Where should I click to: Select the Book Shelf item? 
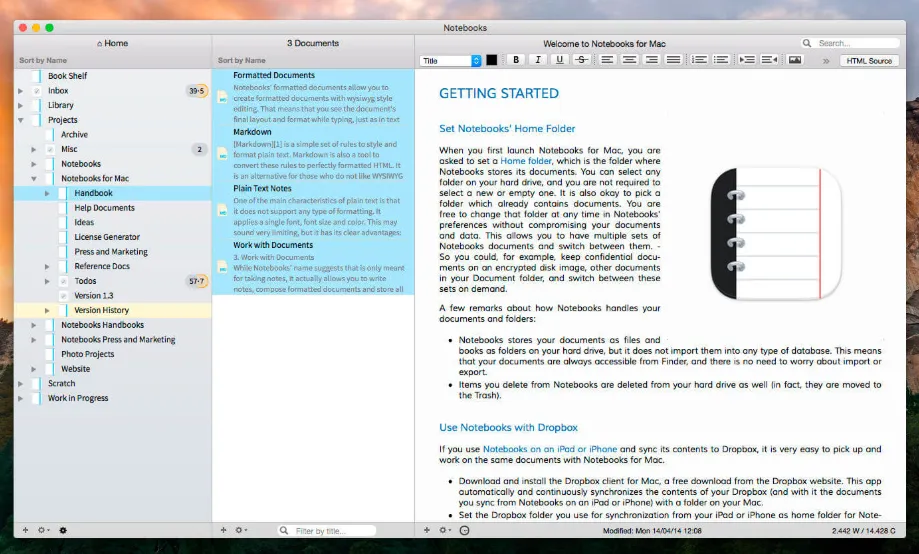[113, 76]
